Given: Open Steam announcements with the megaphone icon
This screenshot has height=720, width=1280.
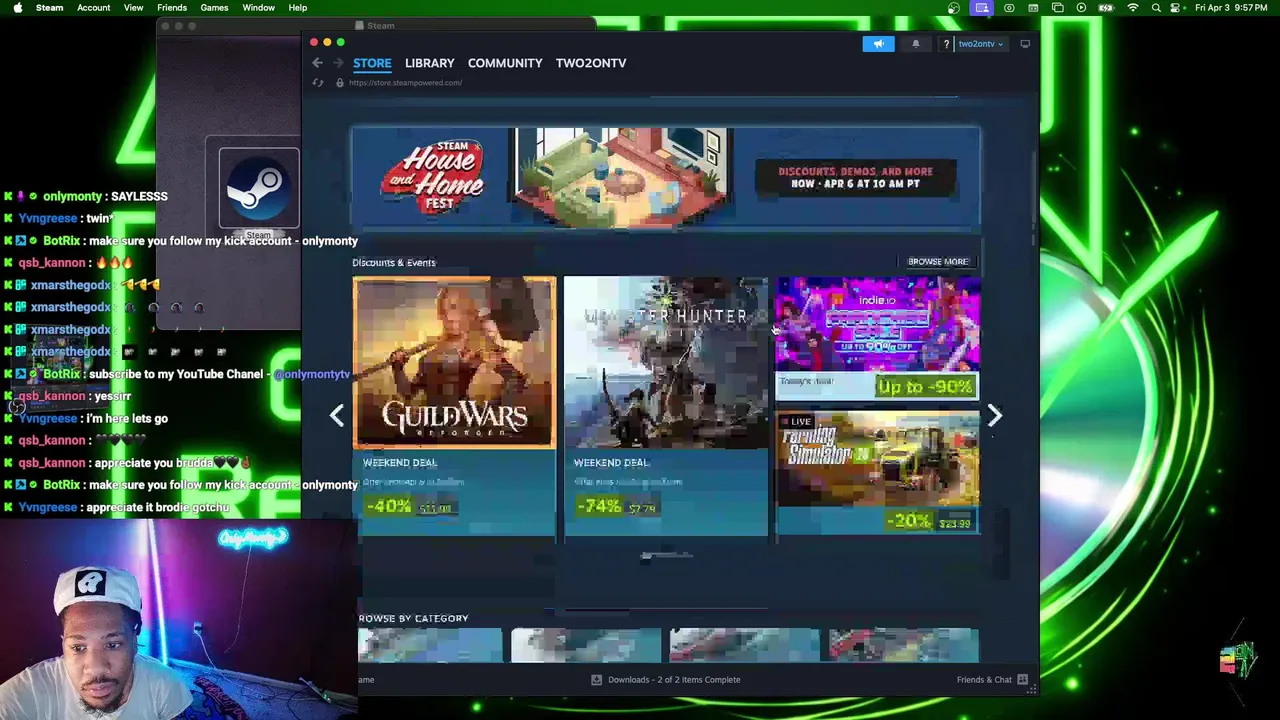Looking at the screenshot, I should coord(879,44).
